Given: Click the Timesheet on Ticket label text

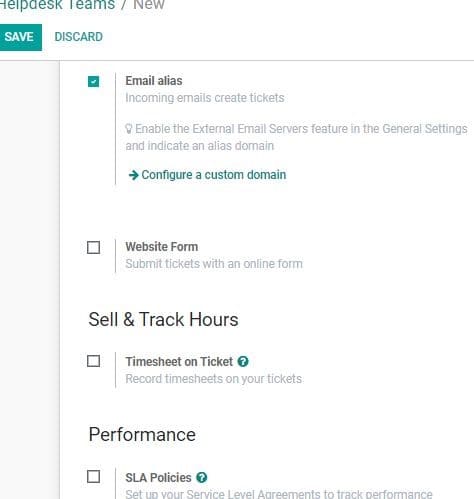Looking at the screenshot, I should tap(179, 362).
